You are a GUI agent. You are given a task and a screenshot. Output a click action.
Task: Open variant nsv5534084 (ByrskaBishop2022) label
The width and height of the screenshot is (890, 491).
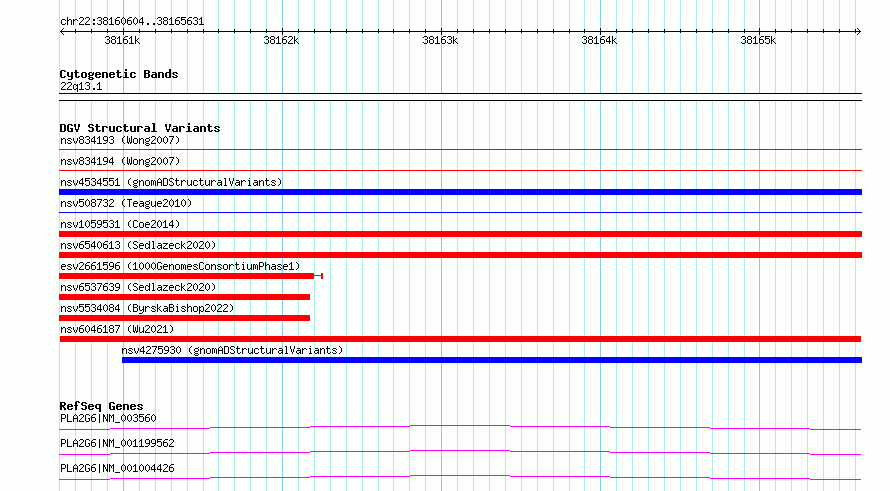(147, 308)
